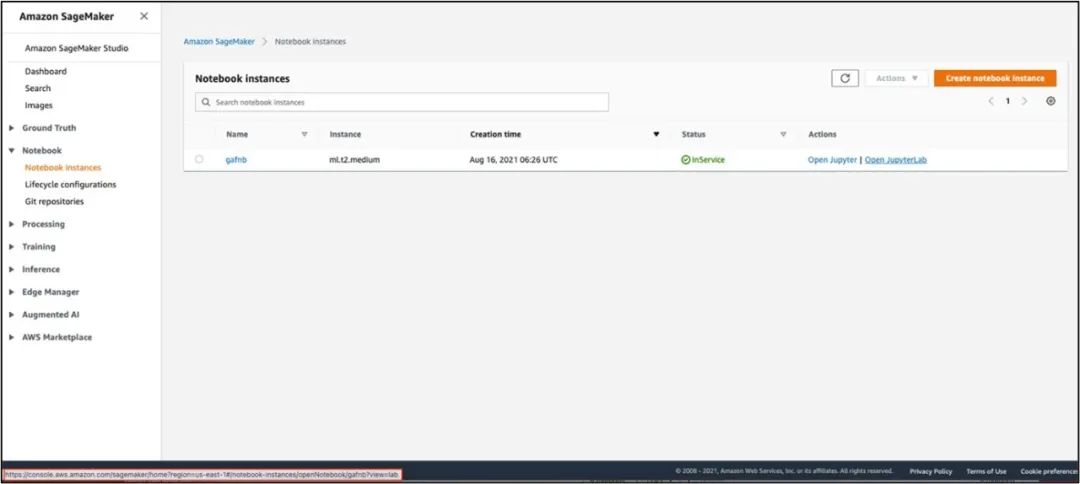Refresh the notebook instances list

click(x=844, y=78)
